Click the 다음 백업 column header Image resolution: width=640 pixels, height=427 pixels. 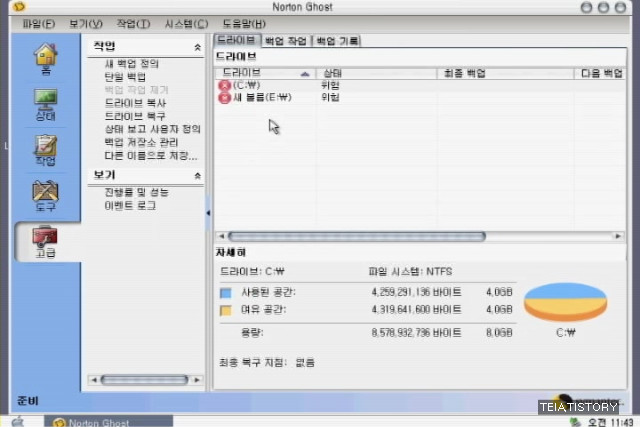click(x=600, y=73)
